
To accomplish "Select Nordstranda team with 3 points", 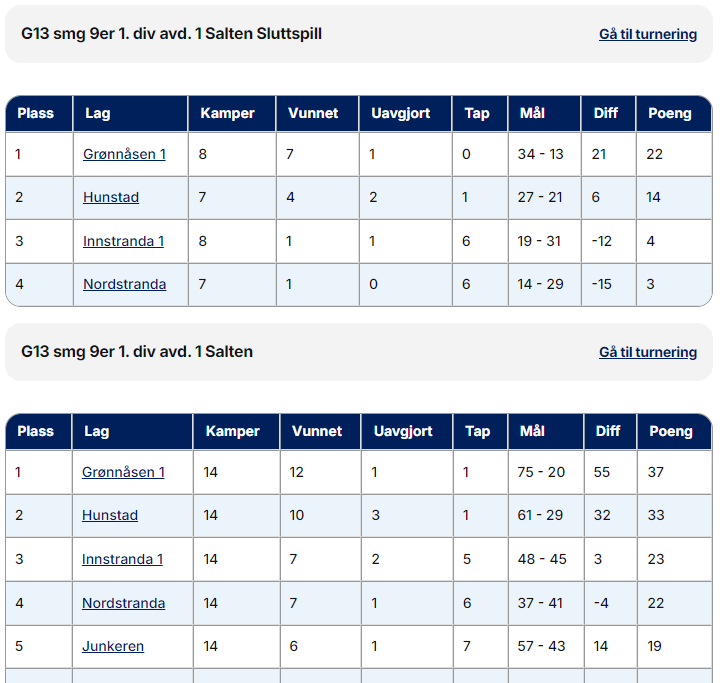I will (124, 284).
